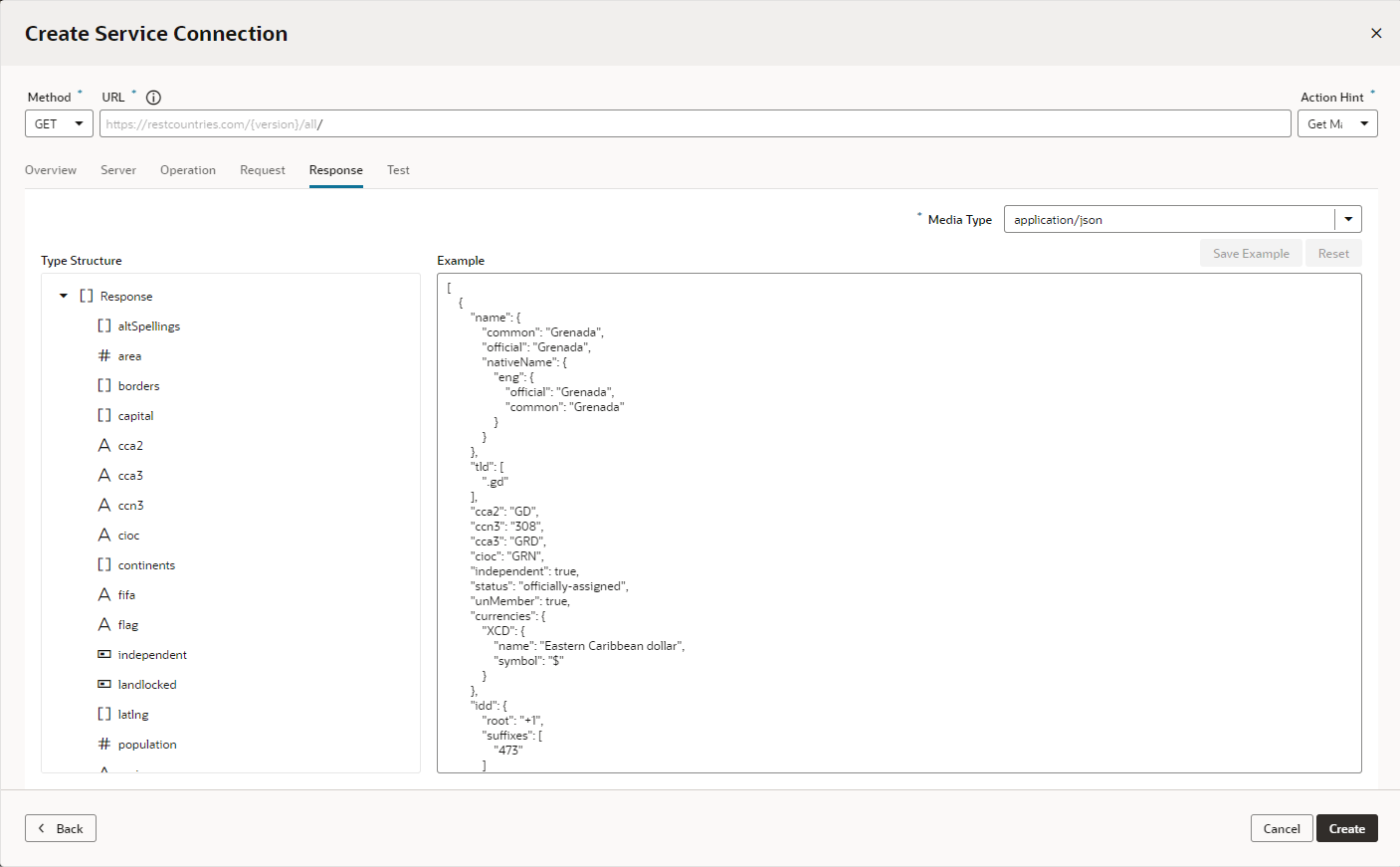Click the string icon next to cioc
The image size is (1400, 867).
pos(104,536)
